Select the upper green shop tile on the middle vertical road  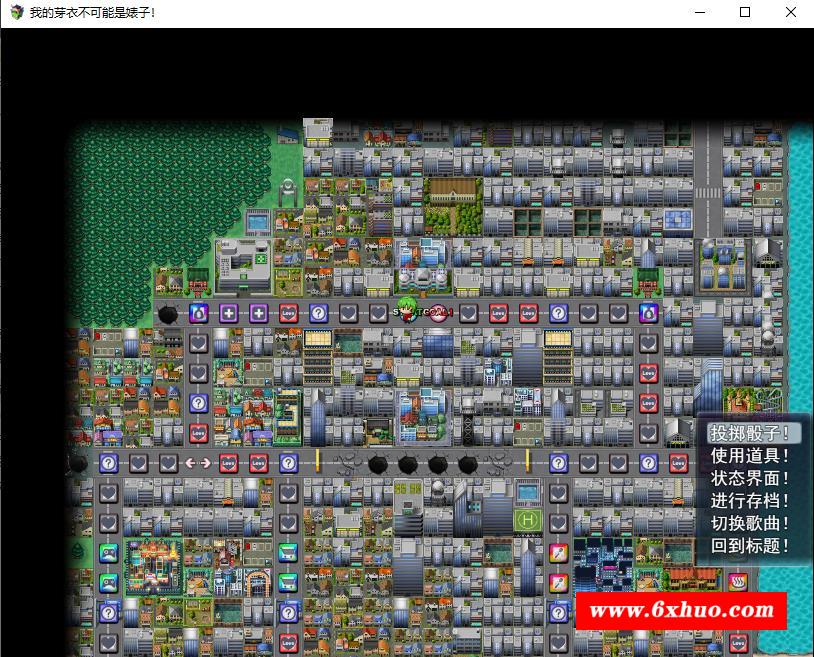(289, 553)
